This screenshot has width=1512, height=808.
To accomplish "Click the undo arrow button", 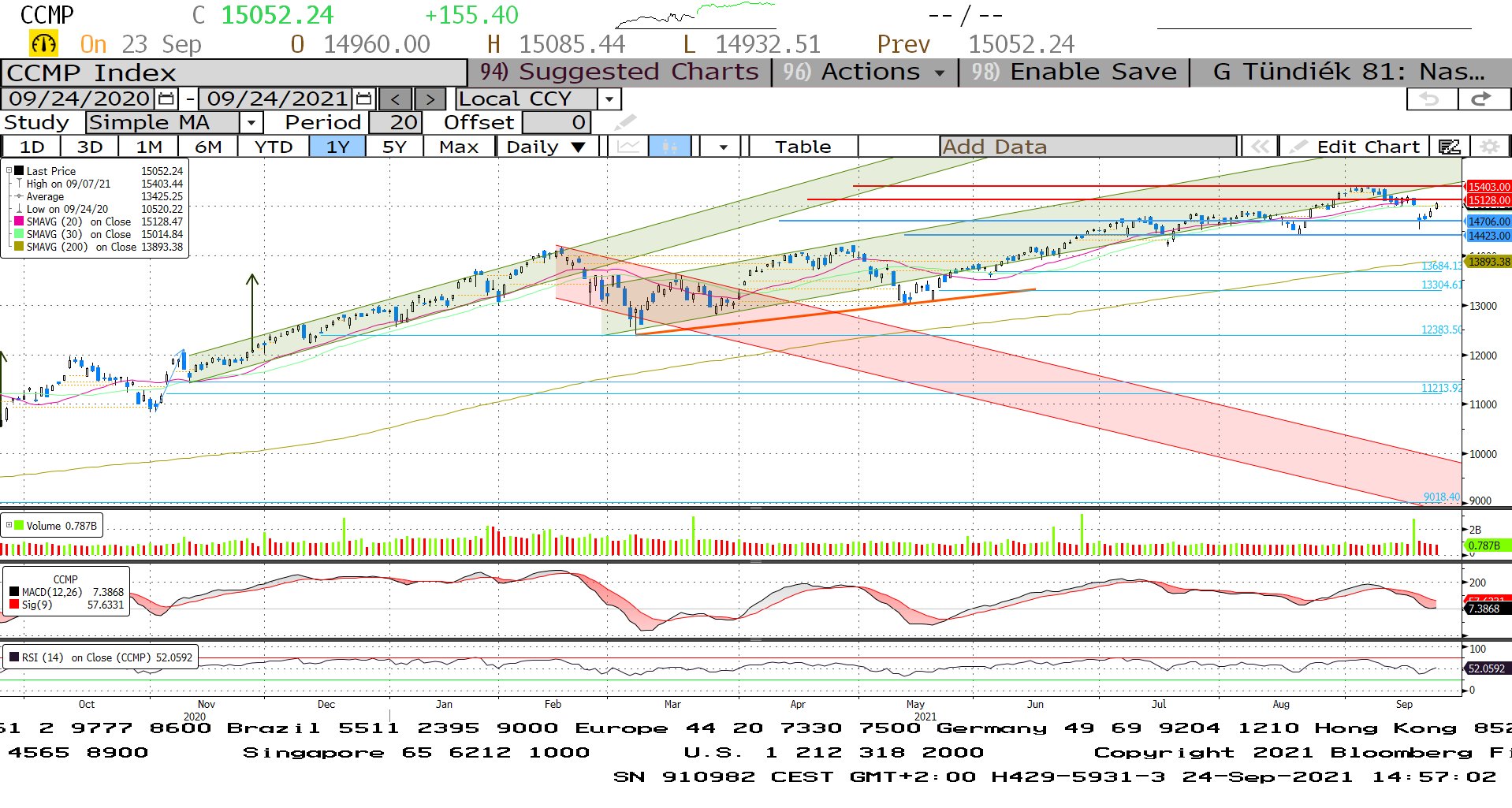I will pos(1432,99).
